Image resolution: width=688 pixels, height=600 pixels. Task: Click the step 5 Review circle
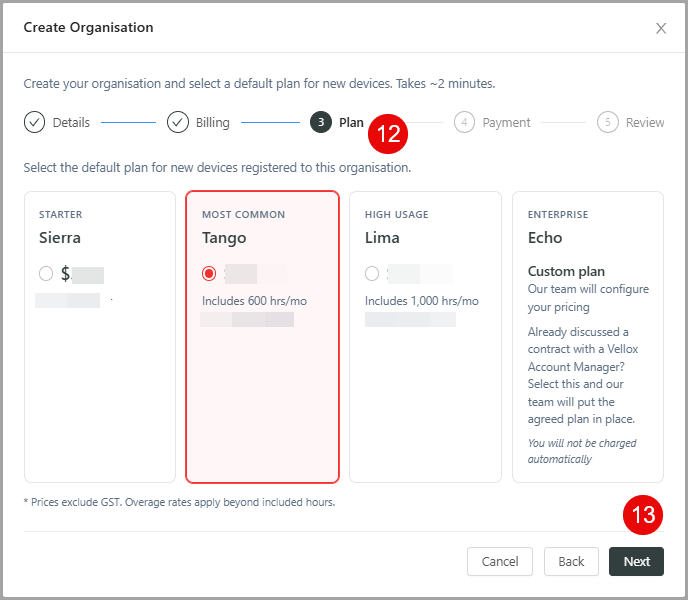(x=608, y=122)
